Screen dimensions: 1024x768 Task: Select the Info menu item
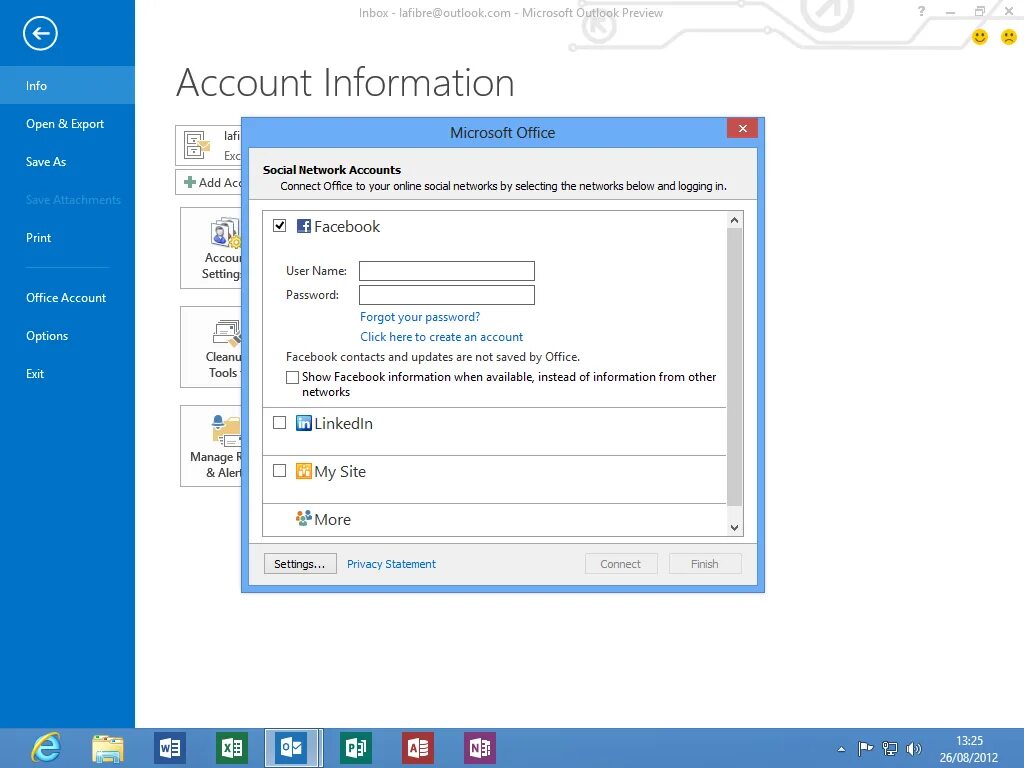point(67,86)
